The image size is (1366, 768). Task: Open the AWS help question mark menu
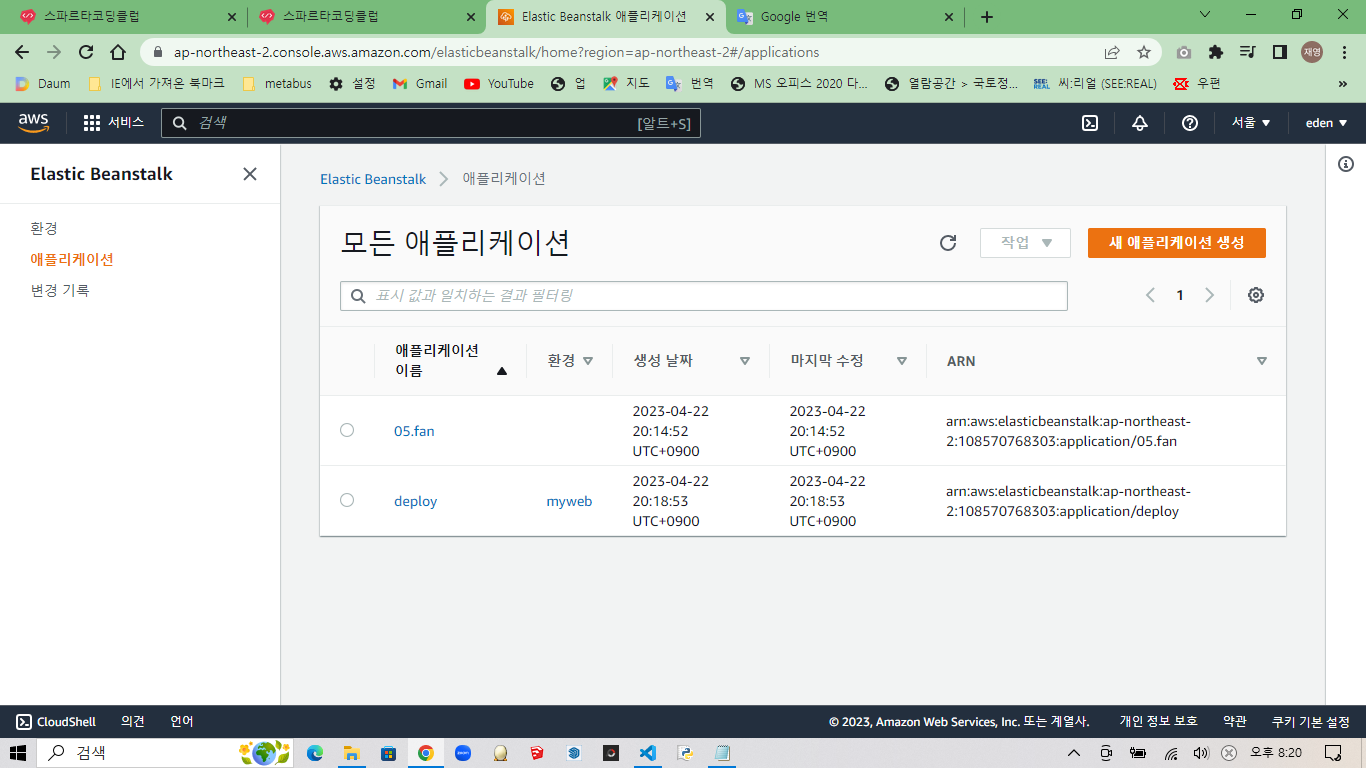1190,123
